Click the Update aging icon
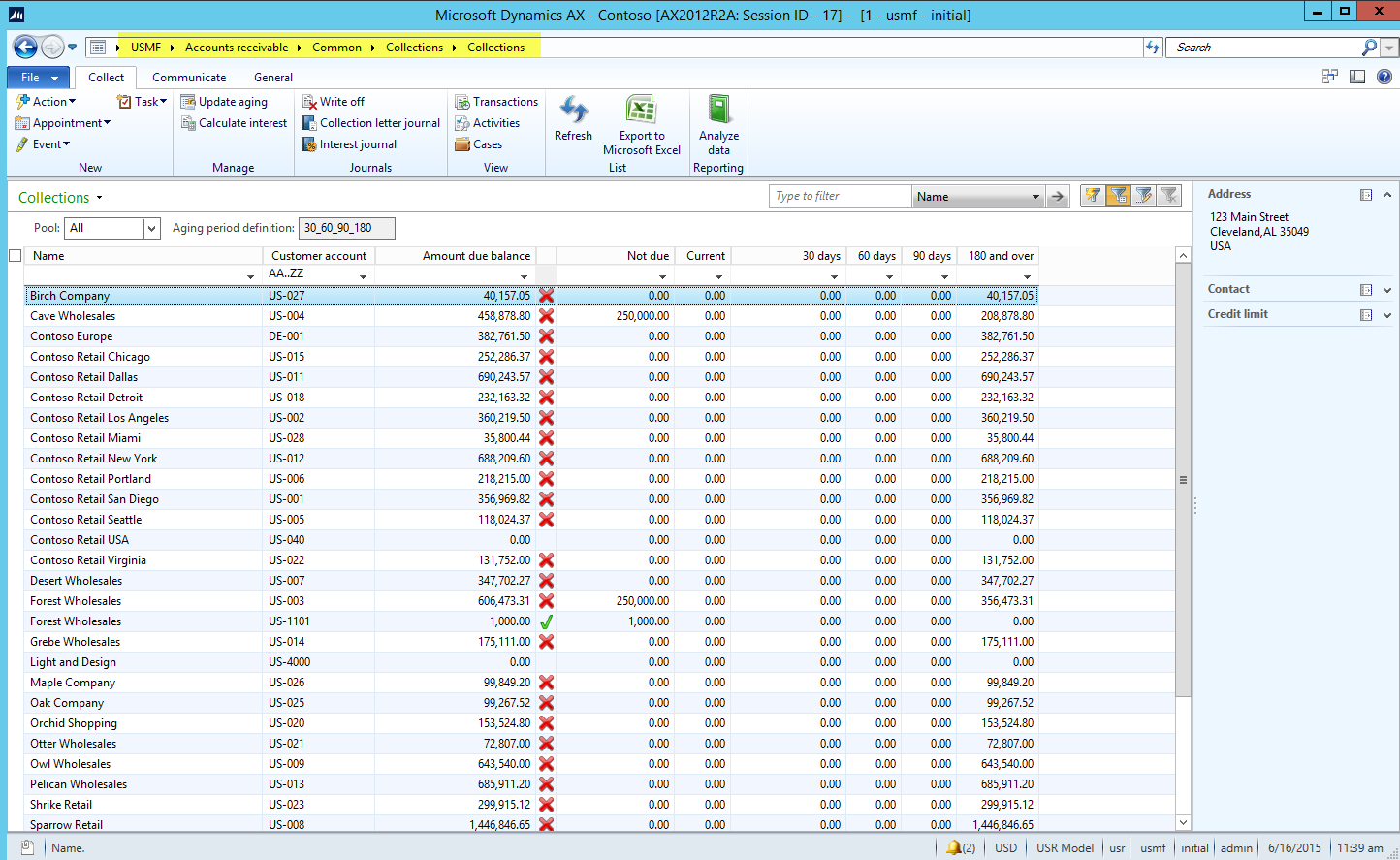The width and height of the screenshot is (1400, 860). click(x=189, y=102)
